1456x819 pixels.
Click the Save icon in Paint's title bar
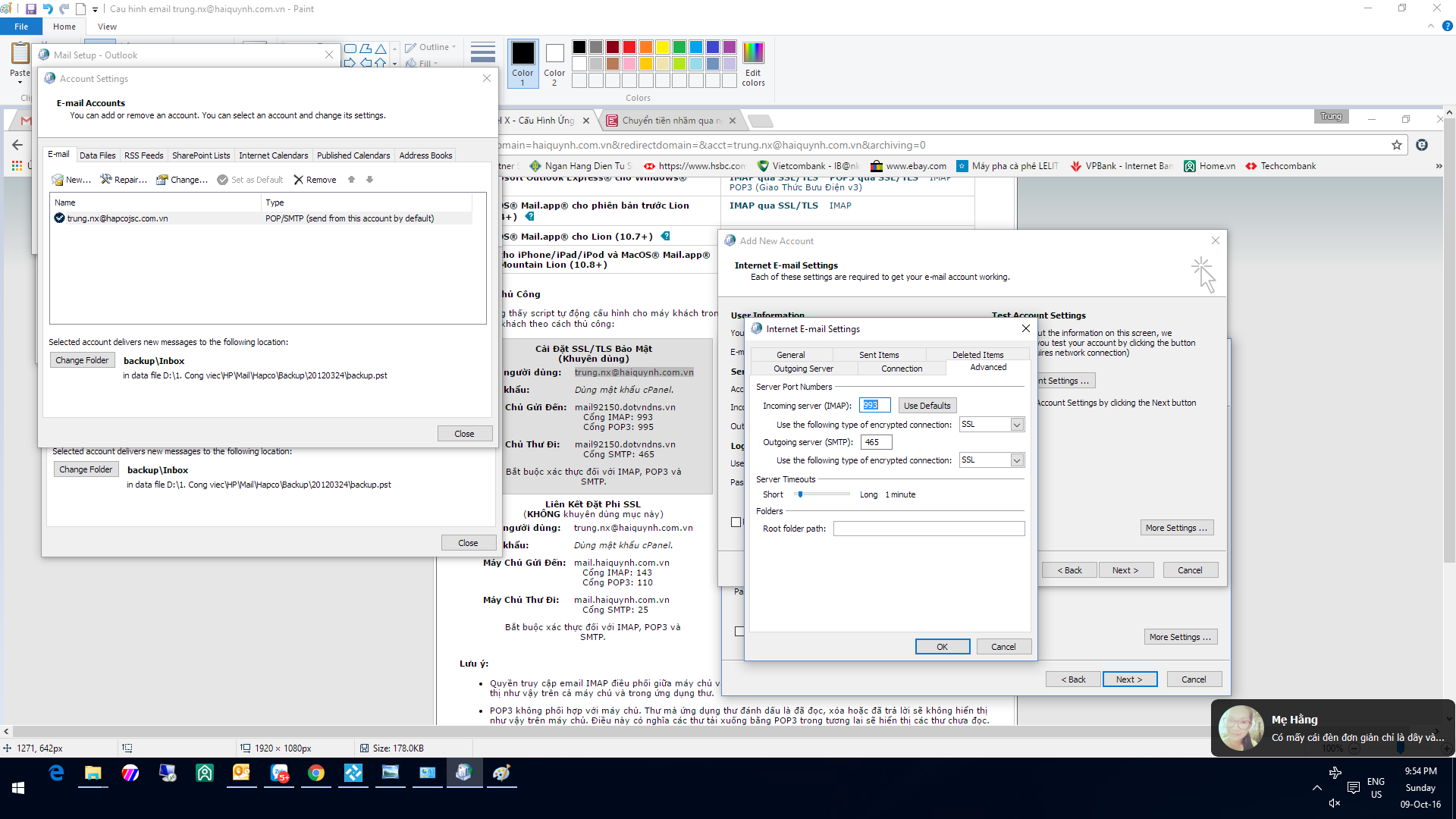31,9
